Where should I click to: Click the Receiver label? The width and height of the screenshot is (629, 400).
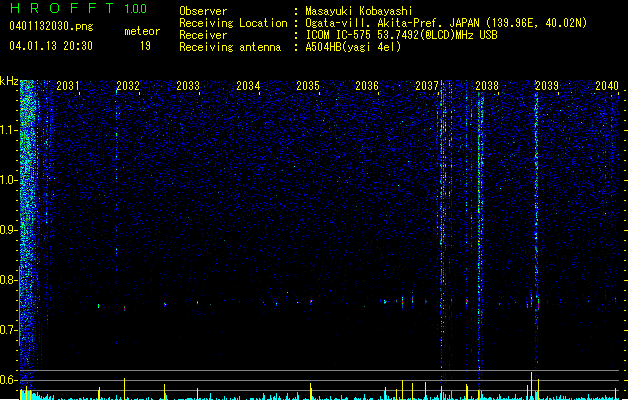tap(203, 35)
